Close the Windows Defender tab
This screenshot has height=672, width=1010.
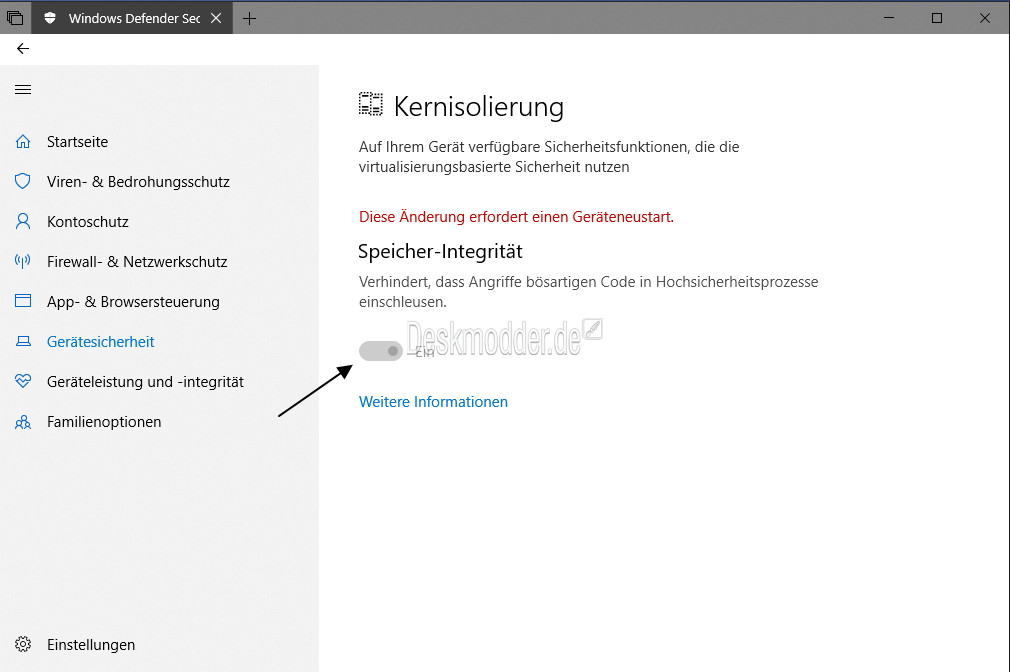216,18
